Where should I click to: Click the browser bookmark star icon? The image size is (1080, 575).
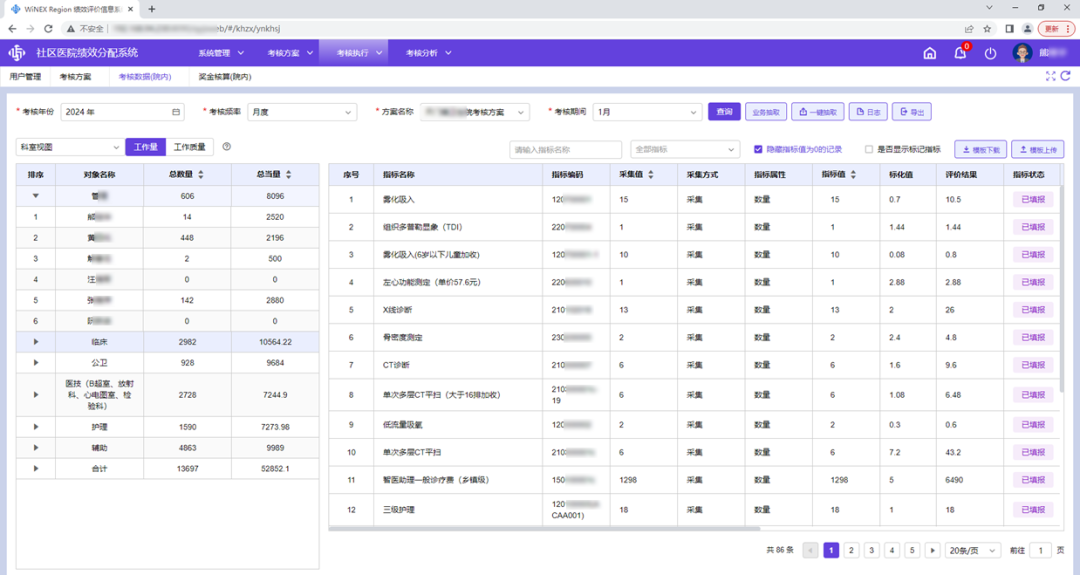point(987,29)
